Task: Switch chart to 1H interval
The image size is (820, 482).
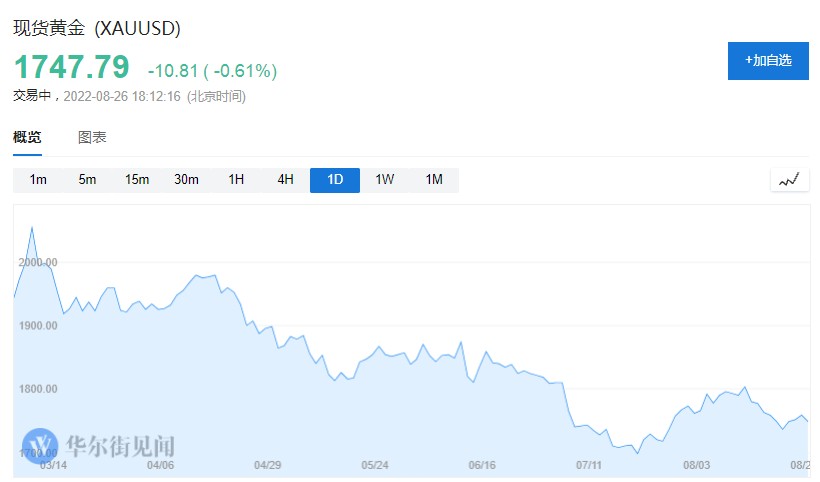Action: (x=236, y=180)
